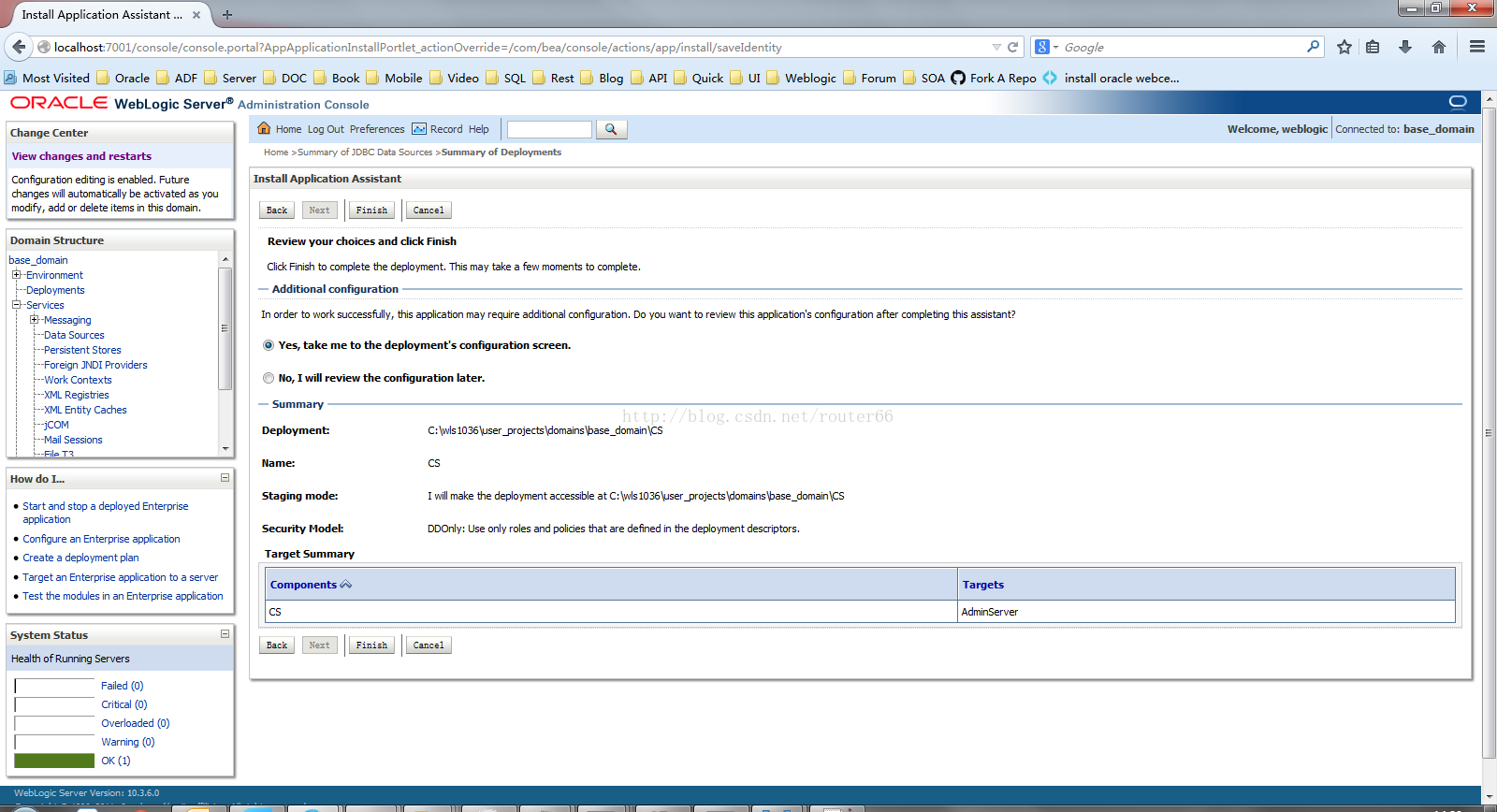Open new tab with plus button
The height and width of the screenshot is (812, 1497).
coord(227,15)
